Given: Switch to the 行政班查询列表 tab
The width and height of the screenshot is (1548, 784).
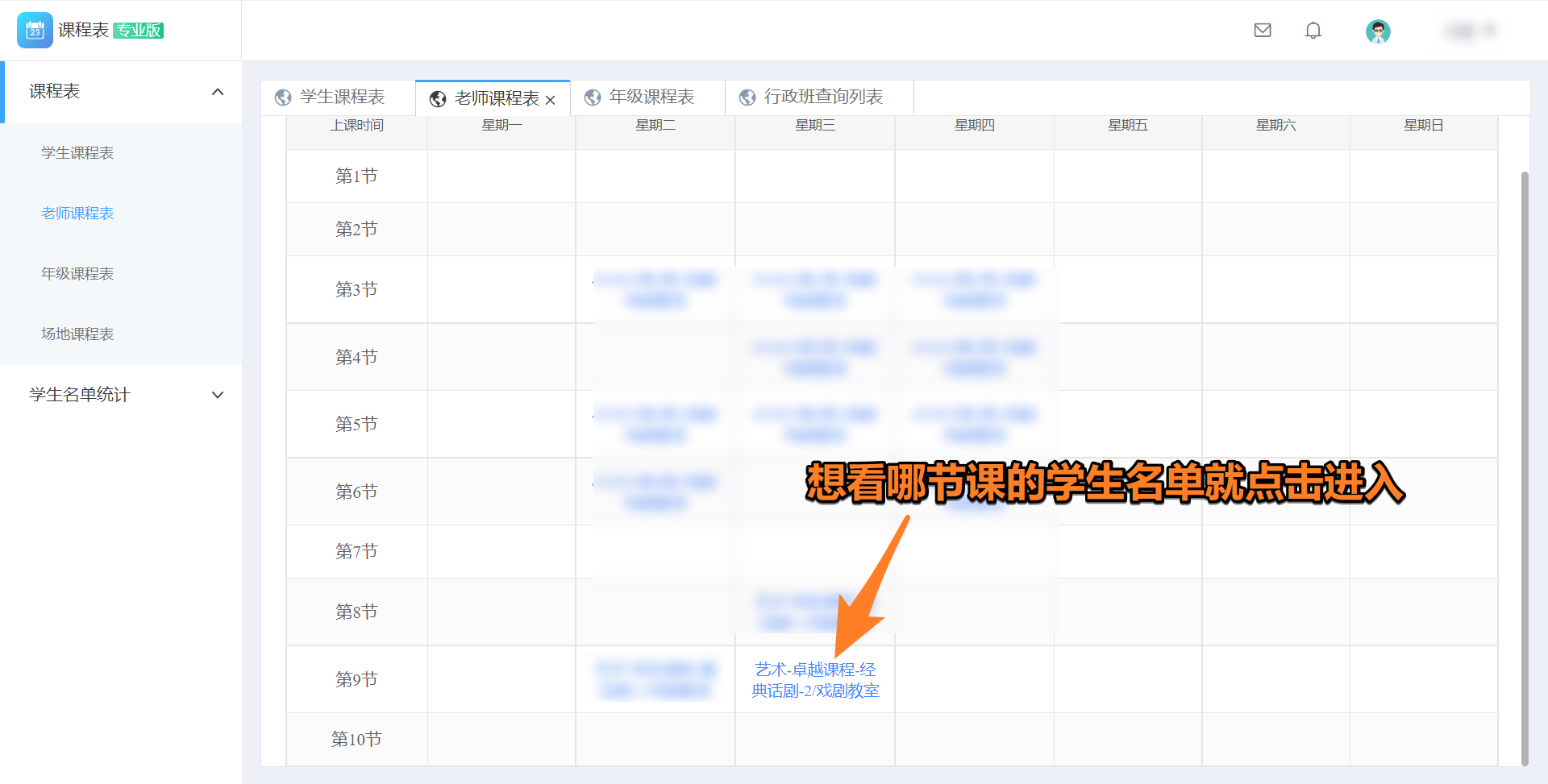Looking at the screenshot, I should point(819,97).
